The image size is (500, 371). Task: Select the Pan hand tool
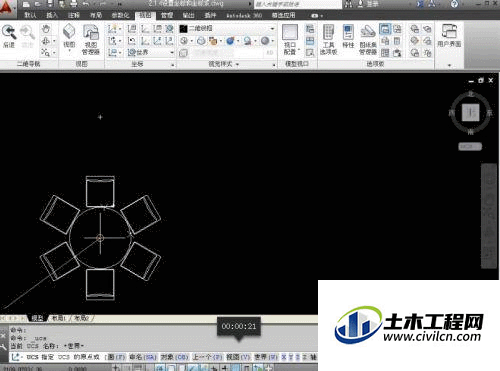[46, 29]
